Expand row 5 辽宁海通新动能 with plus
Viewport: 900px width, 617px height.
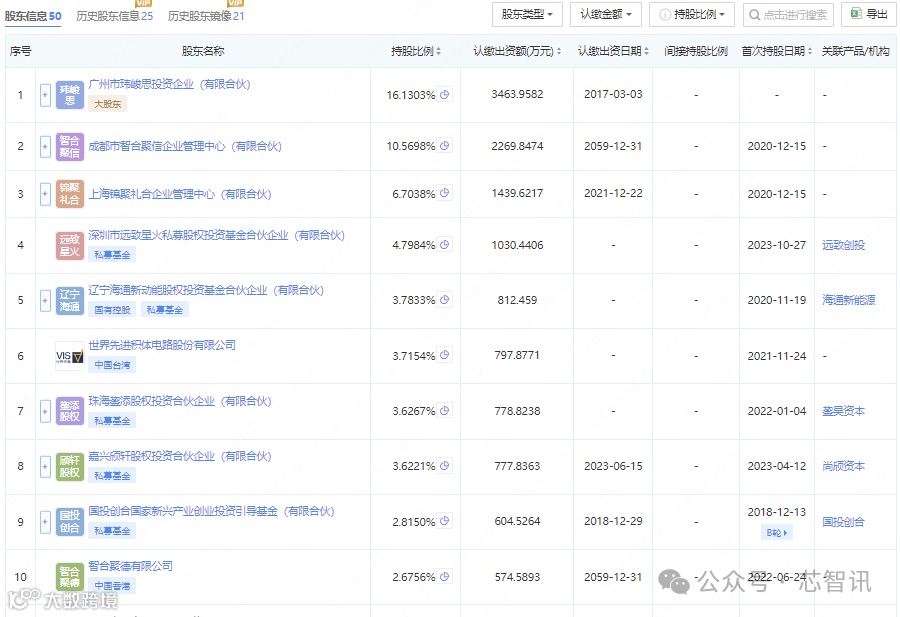pyautogui.click(x=45, y=300)
